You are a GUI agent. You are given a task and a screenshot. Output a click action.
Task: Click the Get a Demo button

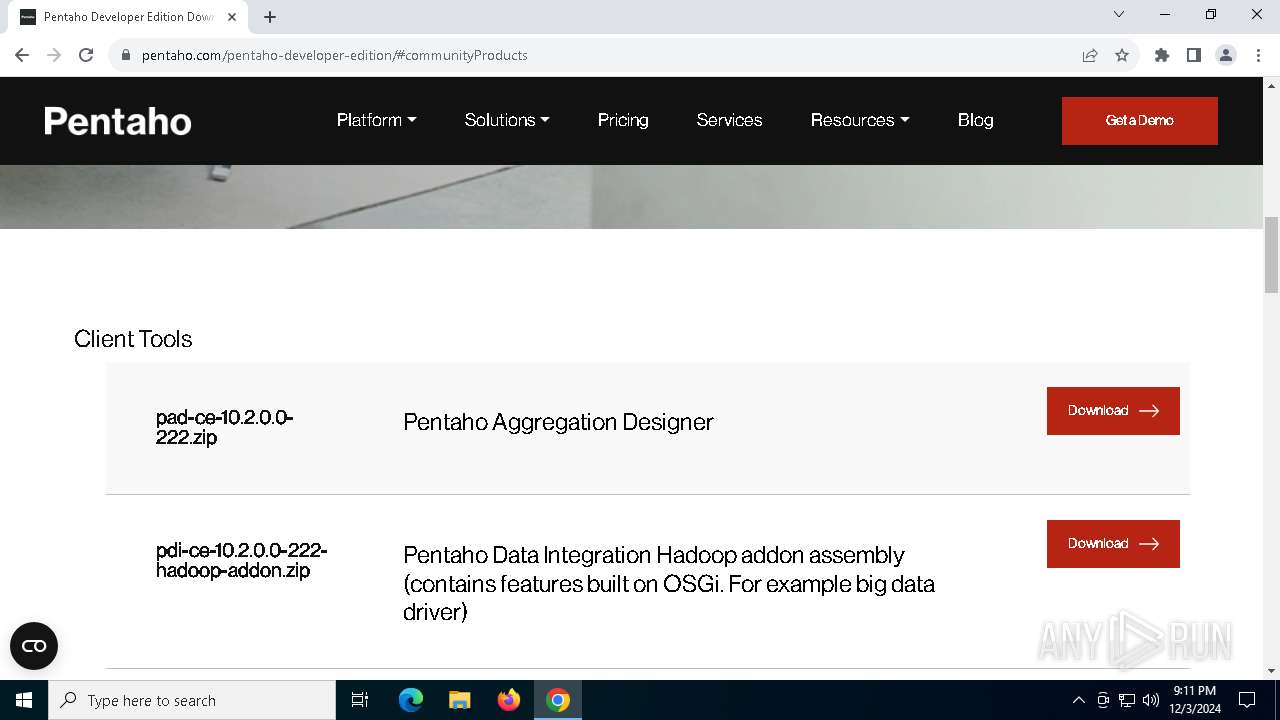click(x=1140, y=121)
